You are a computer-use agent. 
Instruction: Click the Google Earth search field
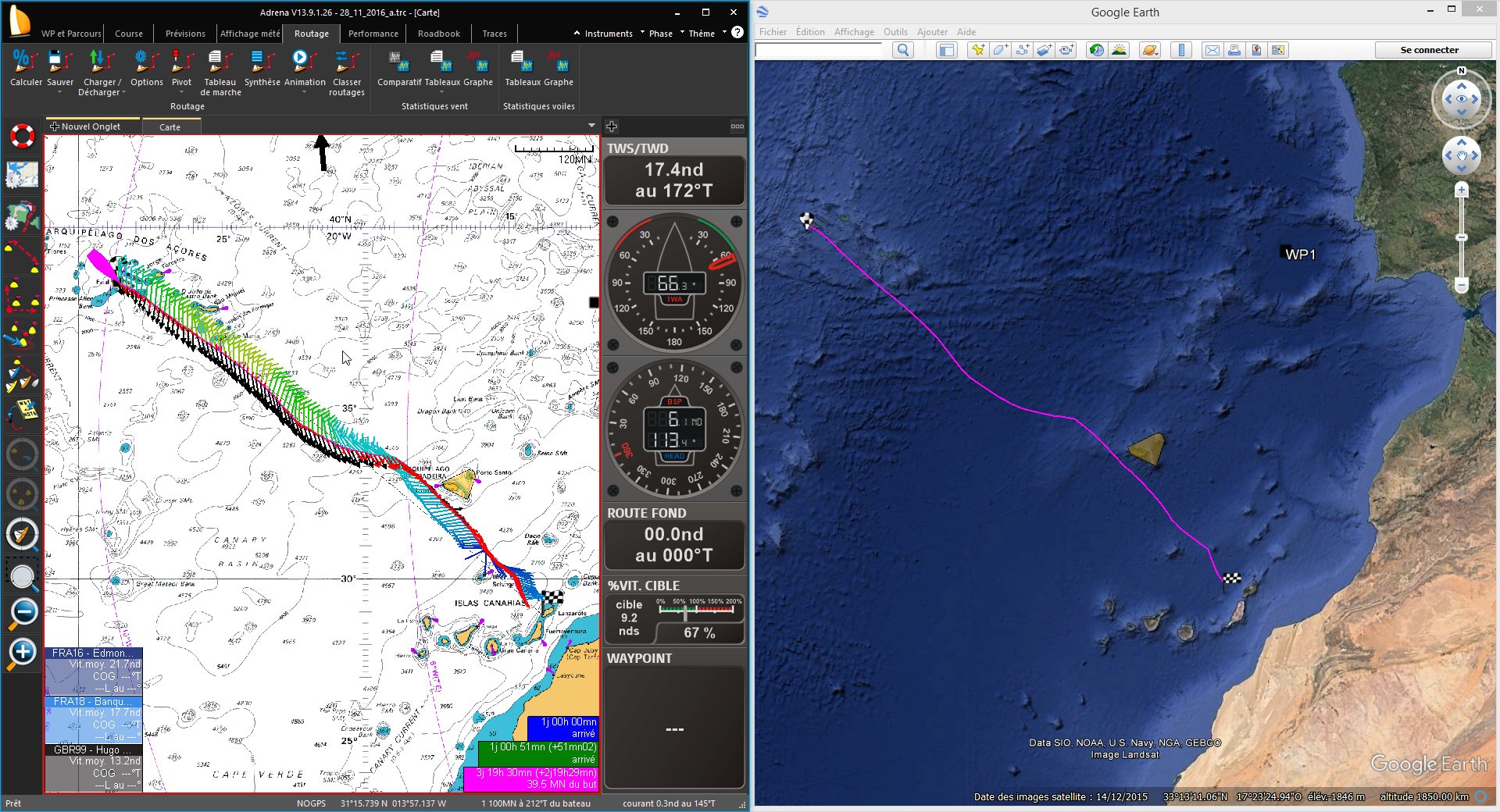pos(818,50)
